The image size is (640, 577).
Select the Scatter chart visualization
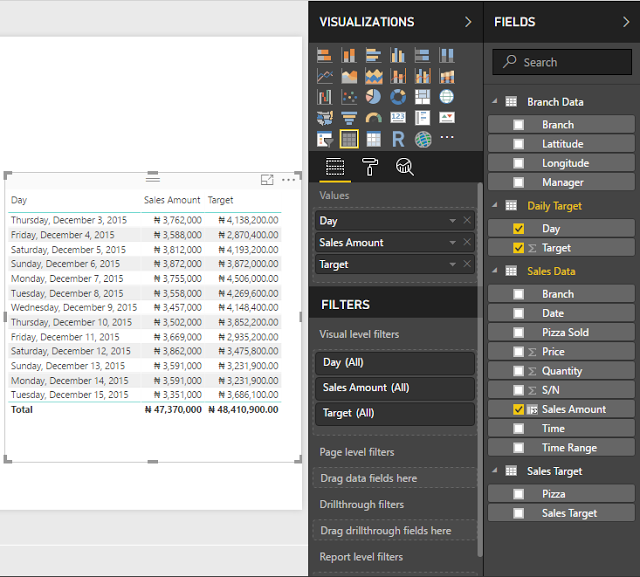click(x=349, y=97)
